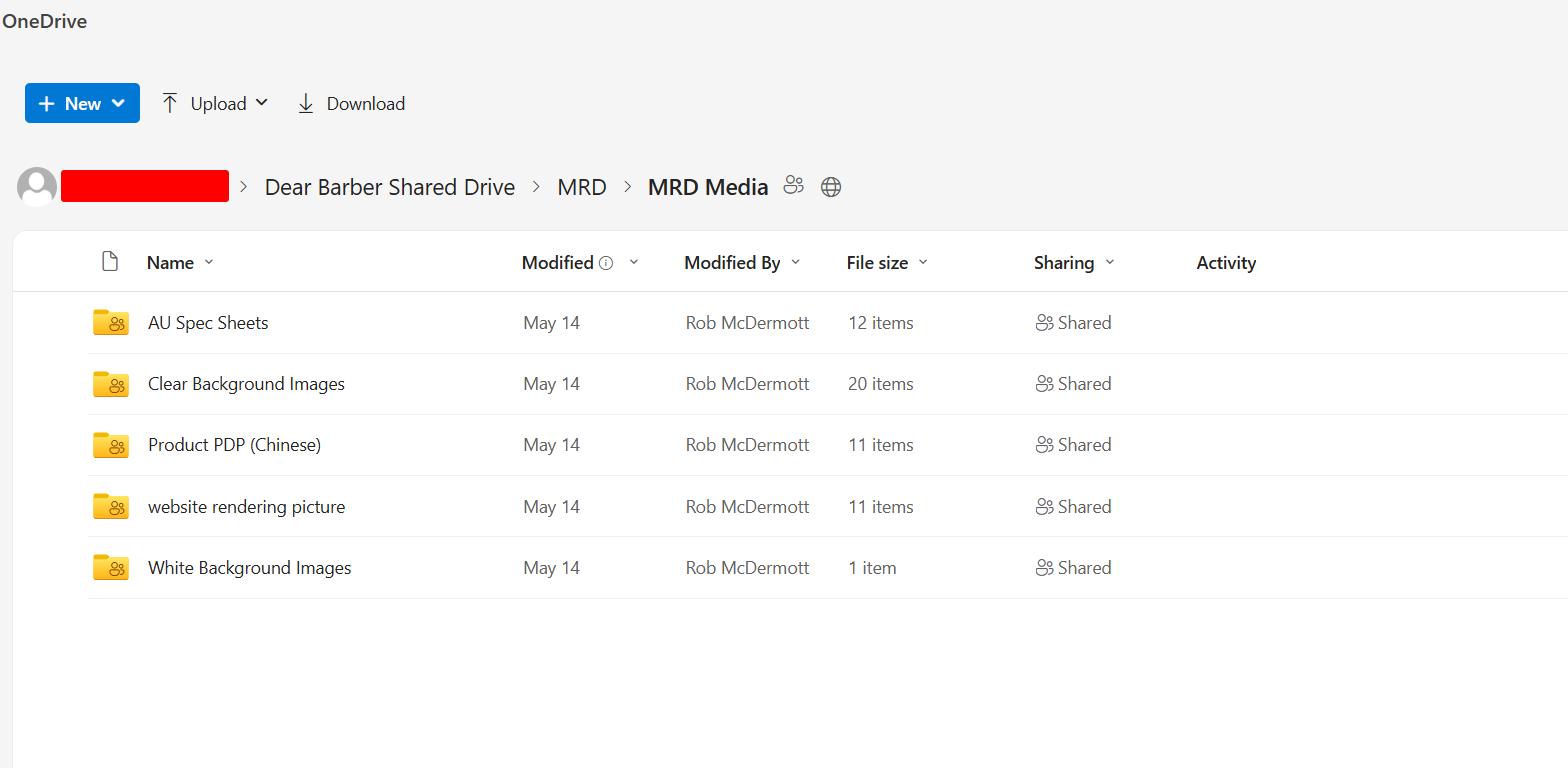Go to the MRD breadcrumb folder
1568x768 pixels.
582,187
